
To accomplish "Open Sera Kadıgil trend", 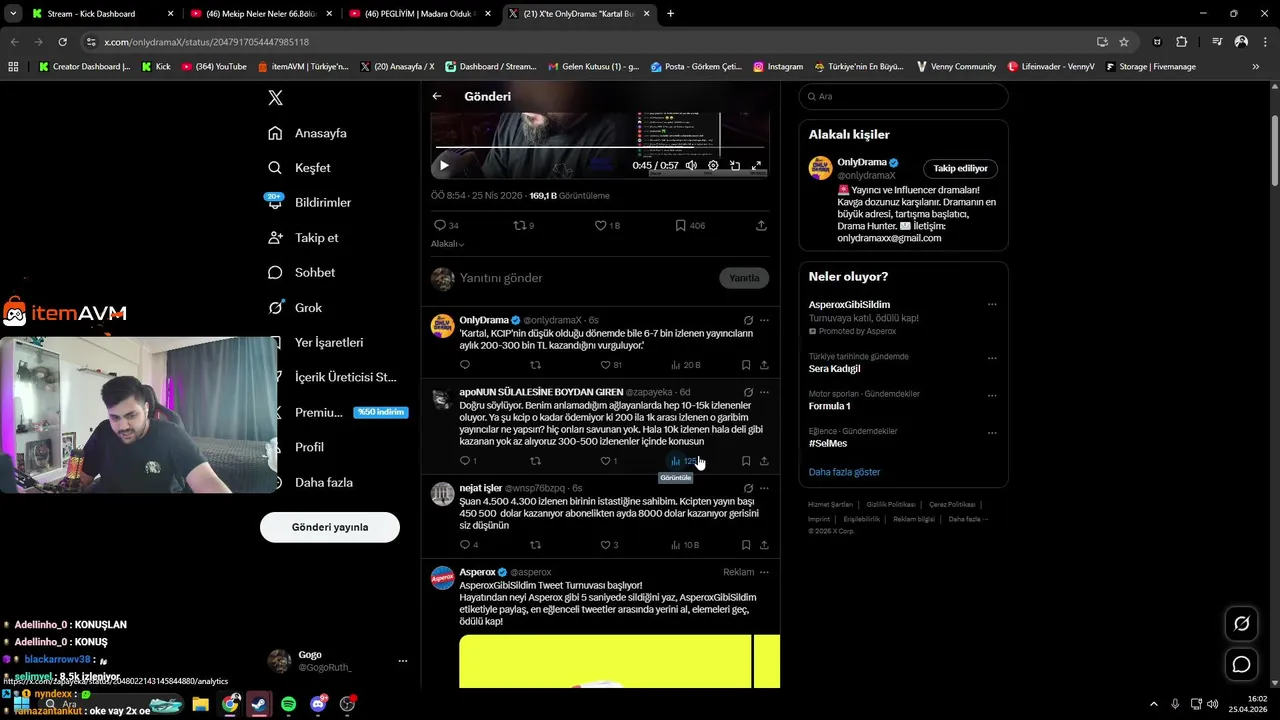I will pyautogui.click(x=834, y=369).
